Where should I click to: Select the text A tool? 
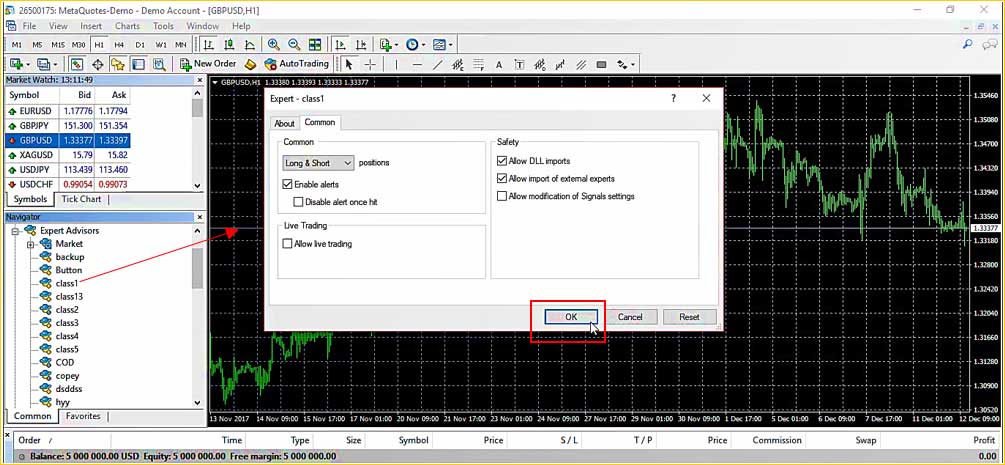point(499,64)
